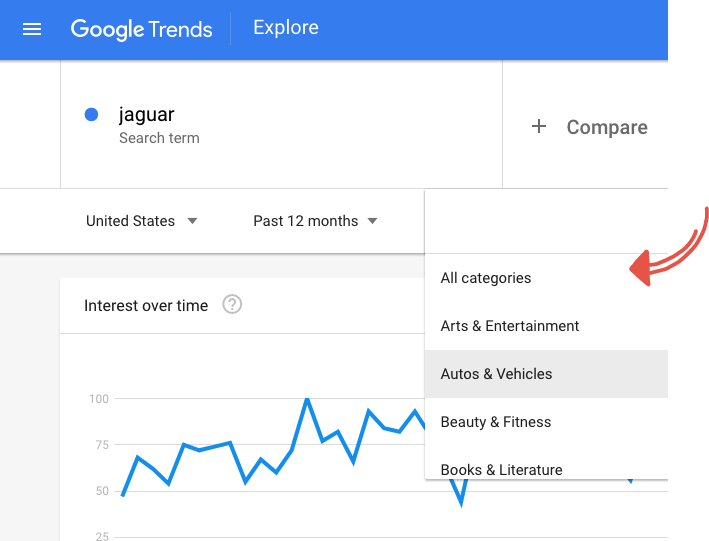The height and width of the screenshot is (541, 709).
Task: Click the Interest over time heading
Action: click(146, 305)
